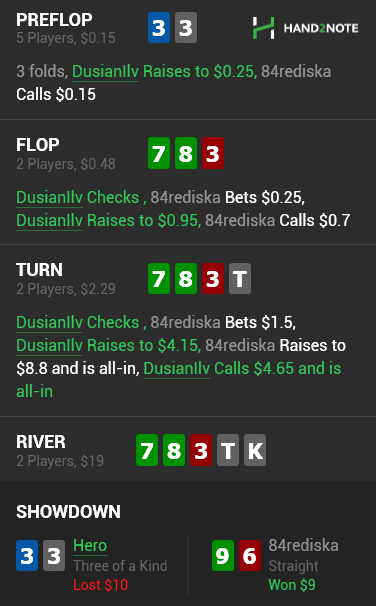Click Dusianllv in the flop Checks action
376x606 pixels.
(x=49, y=197)
